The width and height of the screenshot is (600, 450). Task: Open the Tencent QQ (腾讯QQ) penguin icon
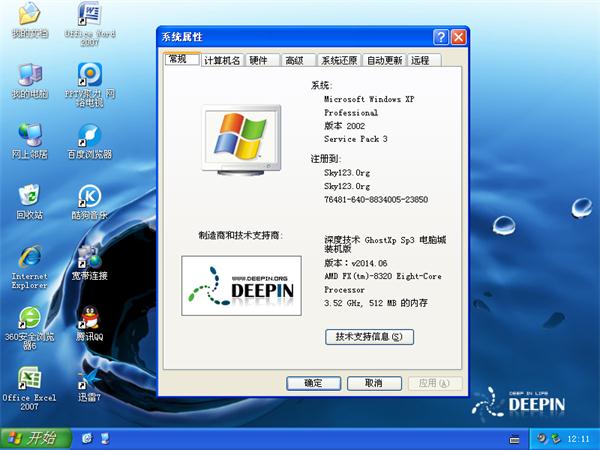click(x=89, y=318)
